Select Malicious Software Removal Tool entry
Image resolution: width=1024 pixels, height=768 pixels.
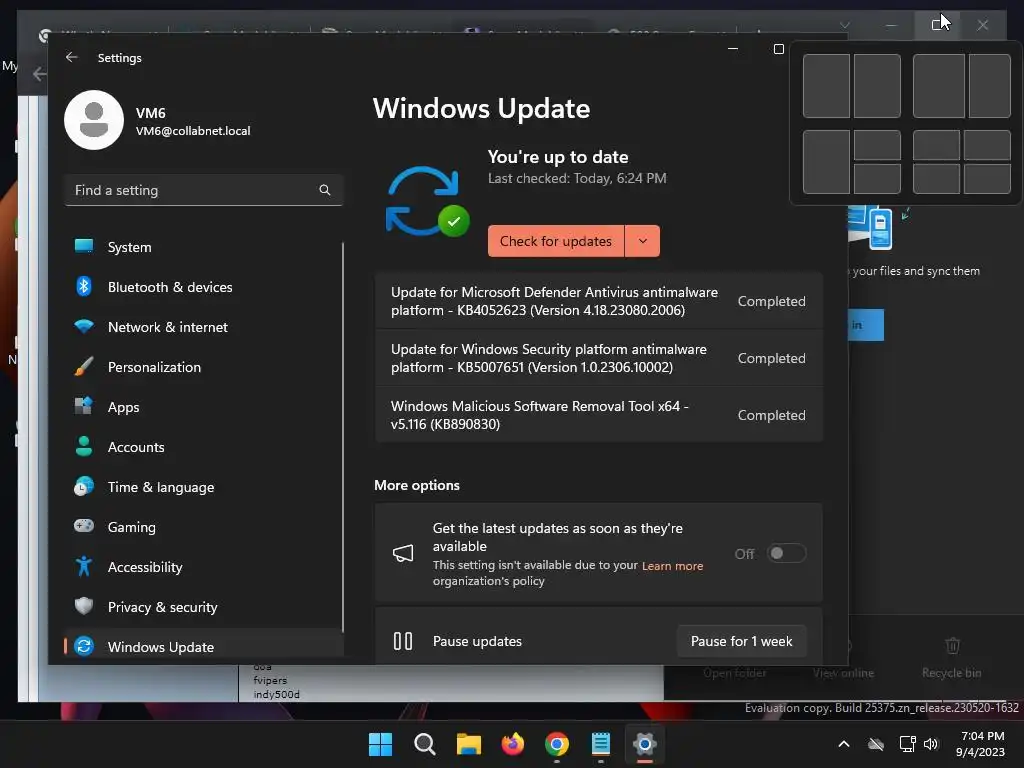(x=598, y=415)
